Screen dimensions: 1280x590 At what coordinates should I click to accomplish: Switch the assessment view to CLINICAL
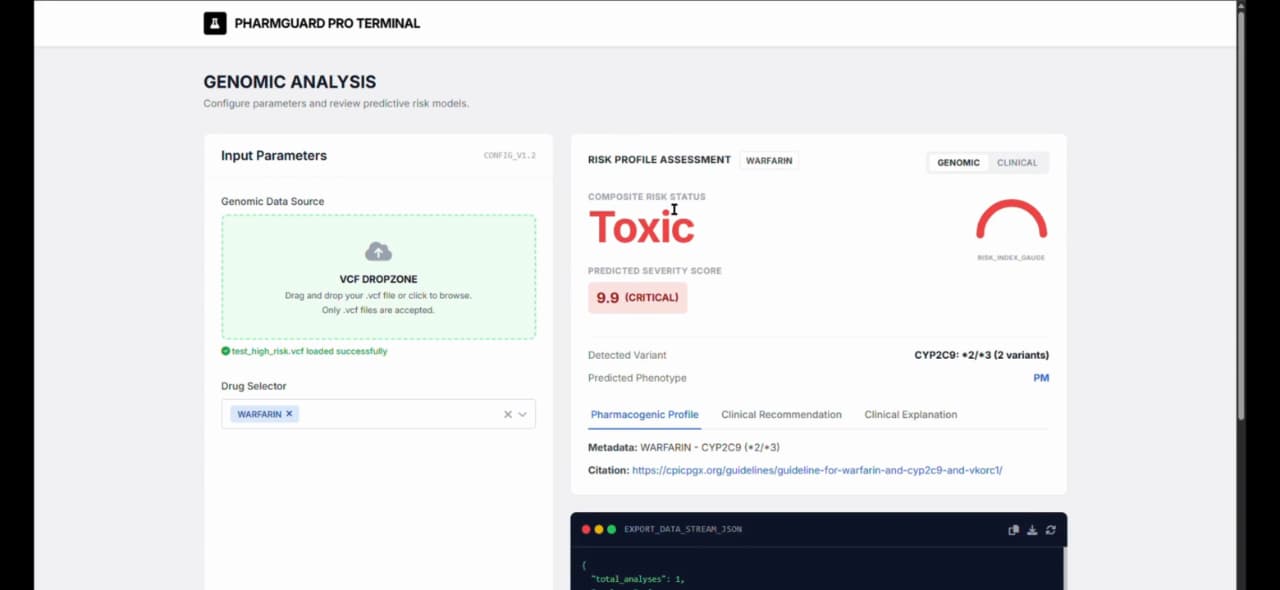(1017, 162)
